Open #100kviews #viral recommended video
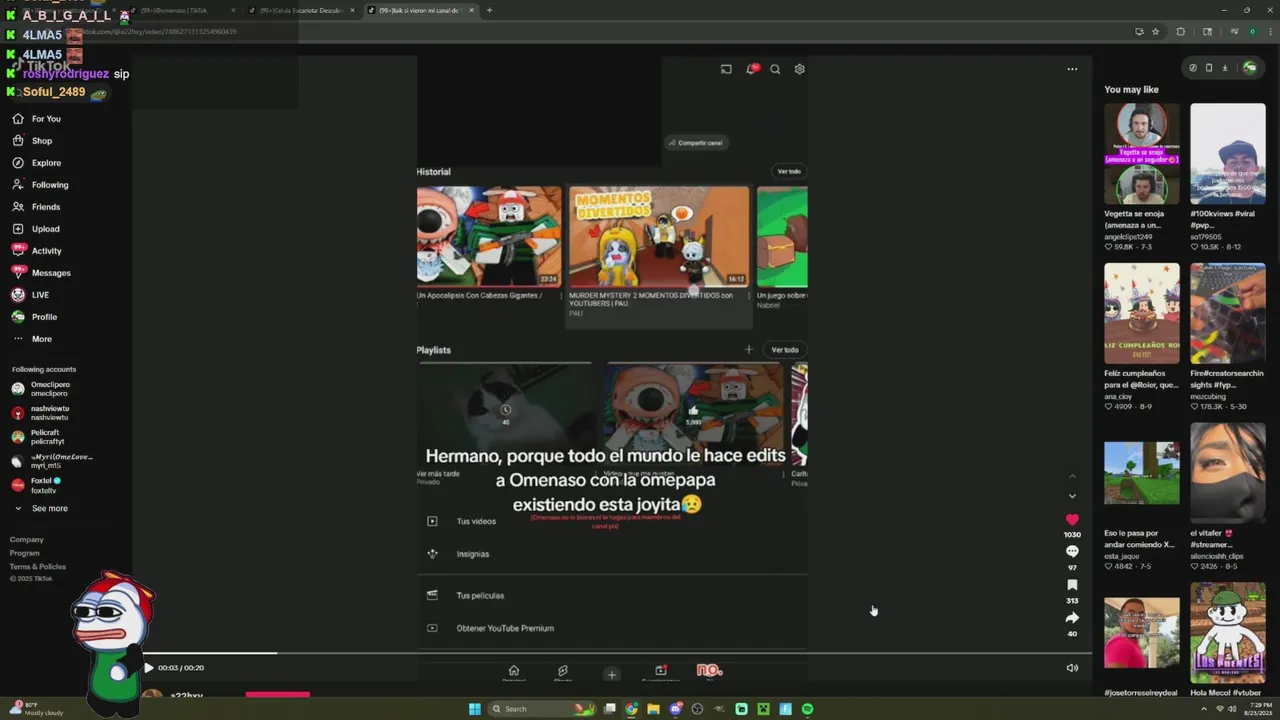The image size is (1280, 720). pos(1227,153)
